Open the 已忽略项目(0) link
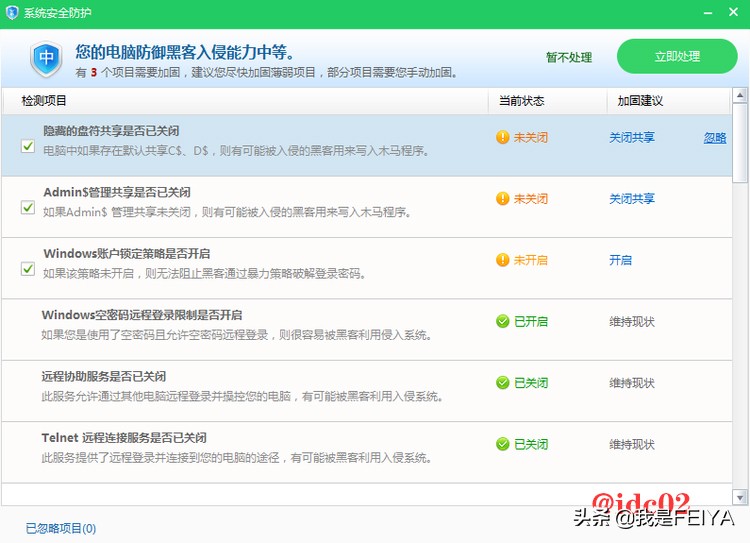Image resolution: width=750 pixels, height=543 pixels. click(x=61, y=528)
